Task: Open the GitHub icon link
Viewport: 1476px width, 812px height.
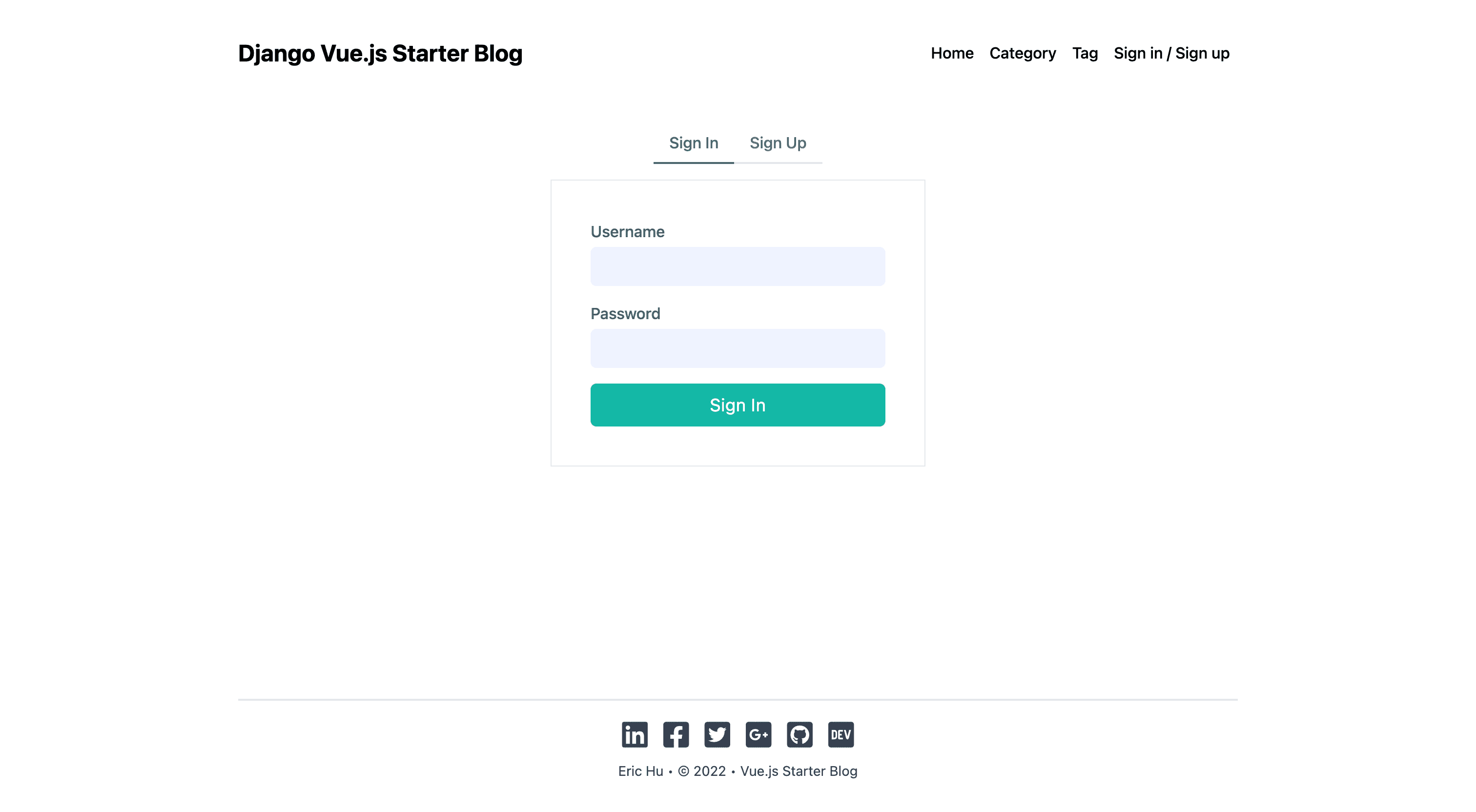Action: [799, 734]
